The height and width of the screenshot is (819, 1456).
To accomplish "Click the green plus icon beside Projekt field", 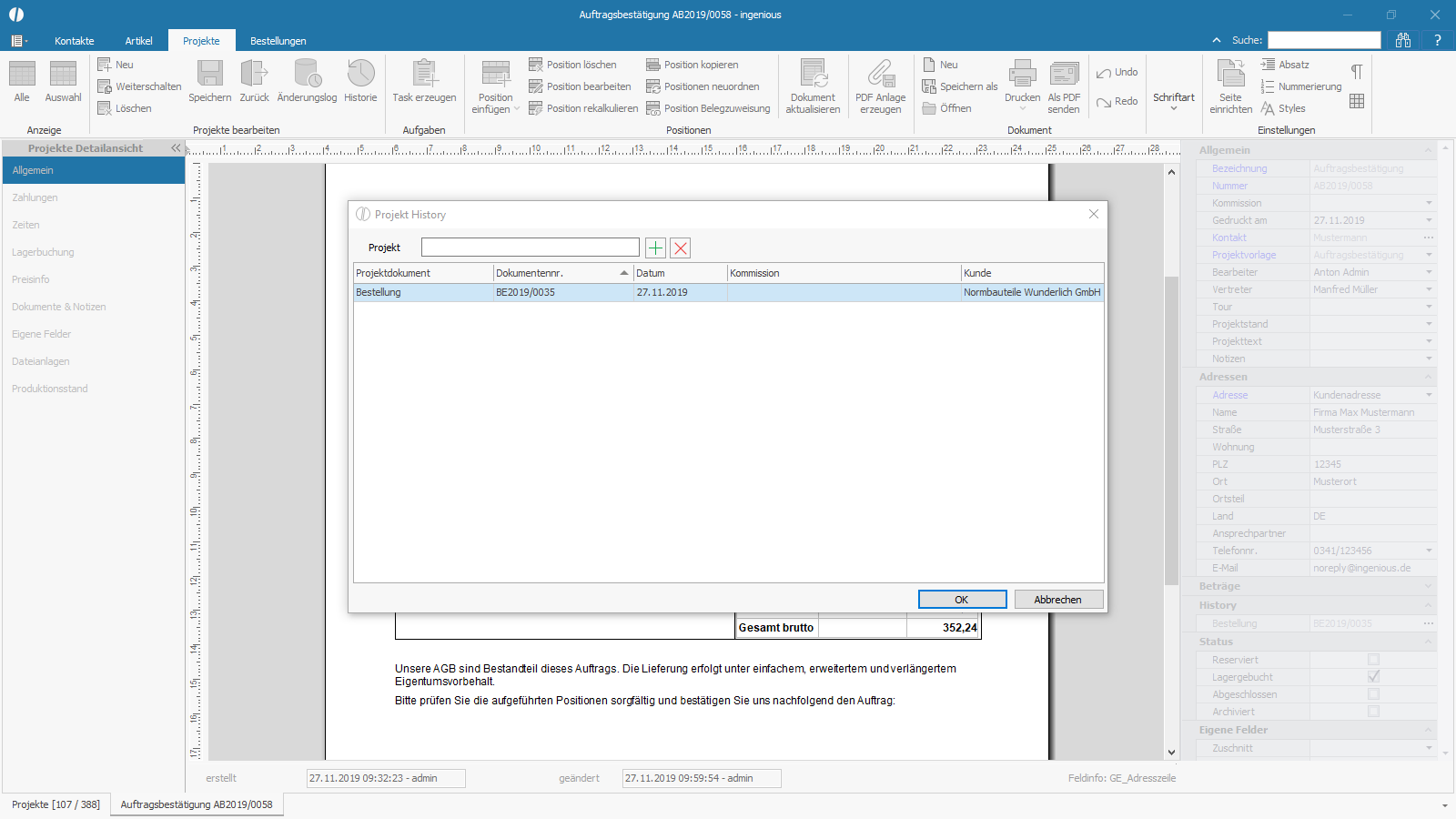I will [x=655, y=248].
